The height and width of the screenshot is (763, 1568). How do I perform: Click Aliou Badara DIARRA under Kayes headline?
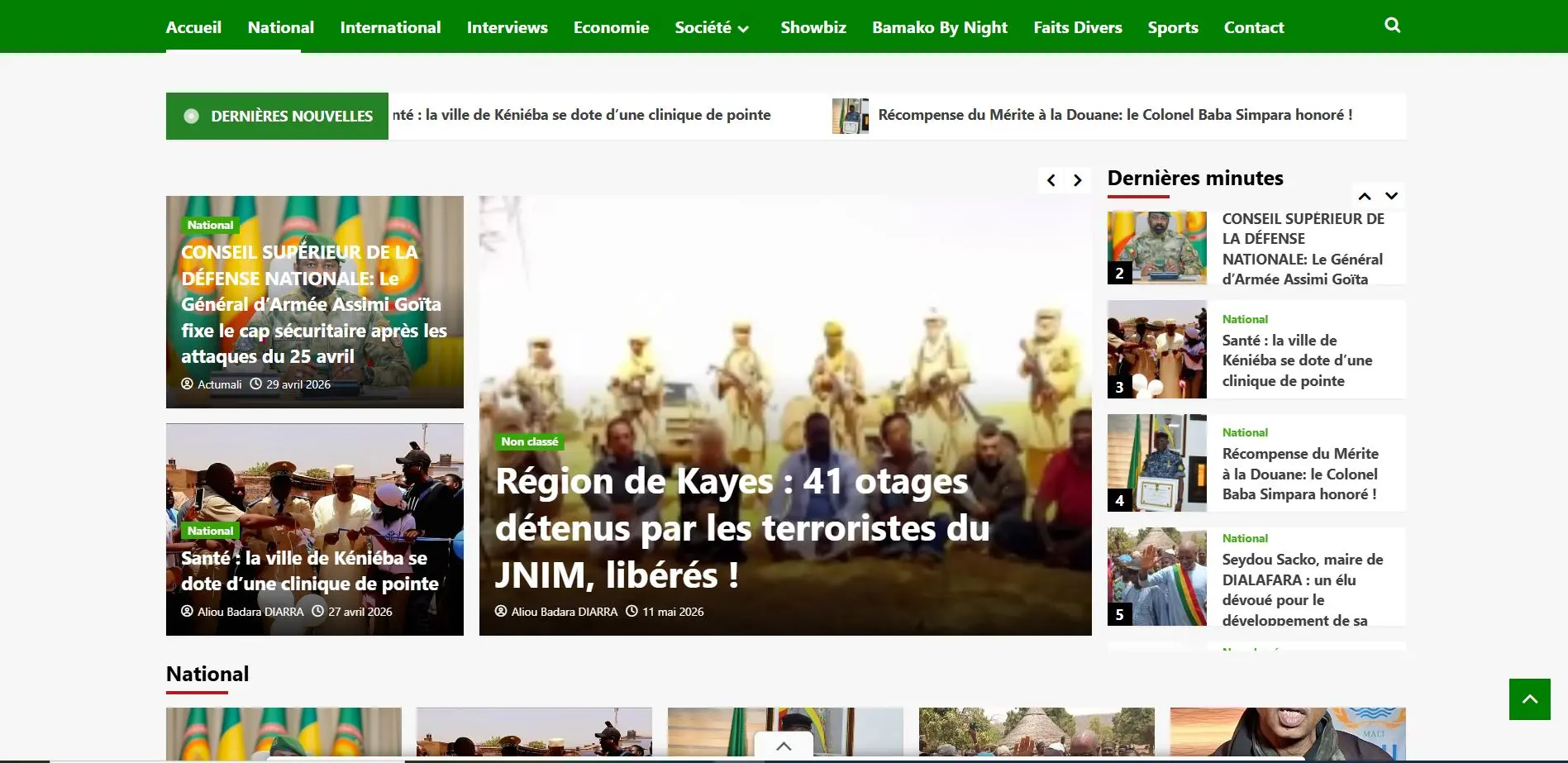pyautogui.click(x=564, y=612)
